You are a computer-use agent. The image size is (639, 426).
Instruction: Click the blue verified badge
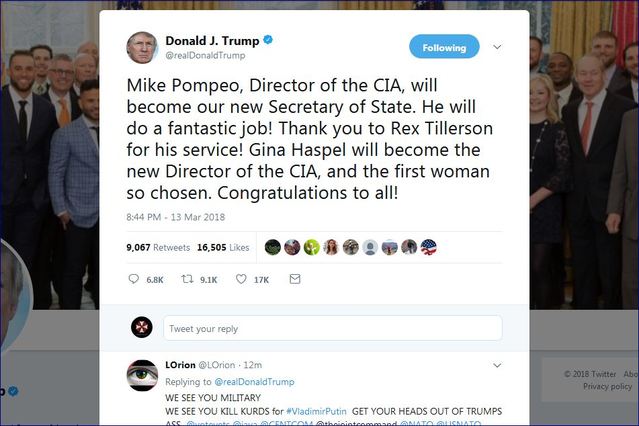click(269, 40)
